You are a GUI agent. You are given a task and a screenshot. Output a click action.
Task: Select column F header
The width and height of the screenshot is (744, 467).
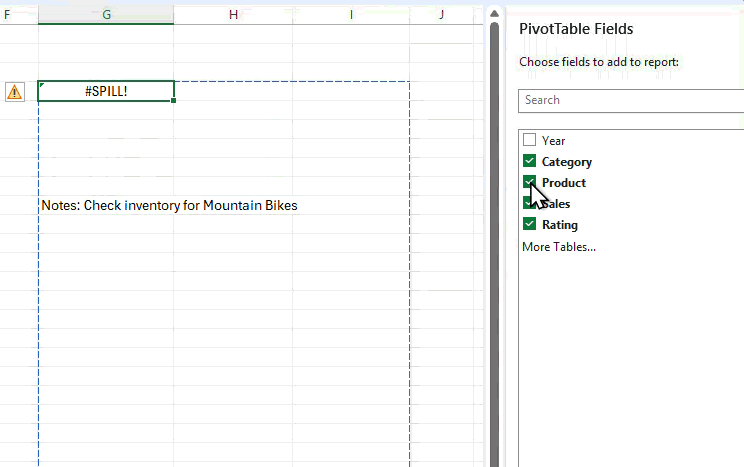click(x=19, y=15)
